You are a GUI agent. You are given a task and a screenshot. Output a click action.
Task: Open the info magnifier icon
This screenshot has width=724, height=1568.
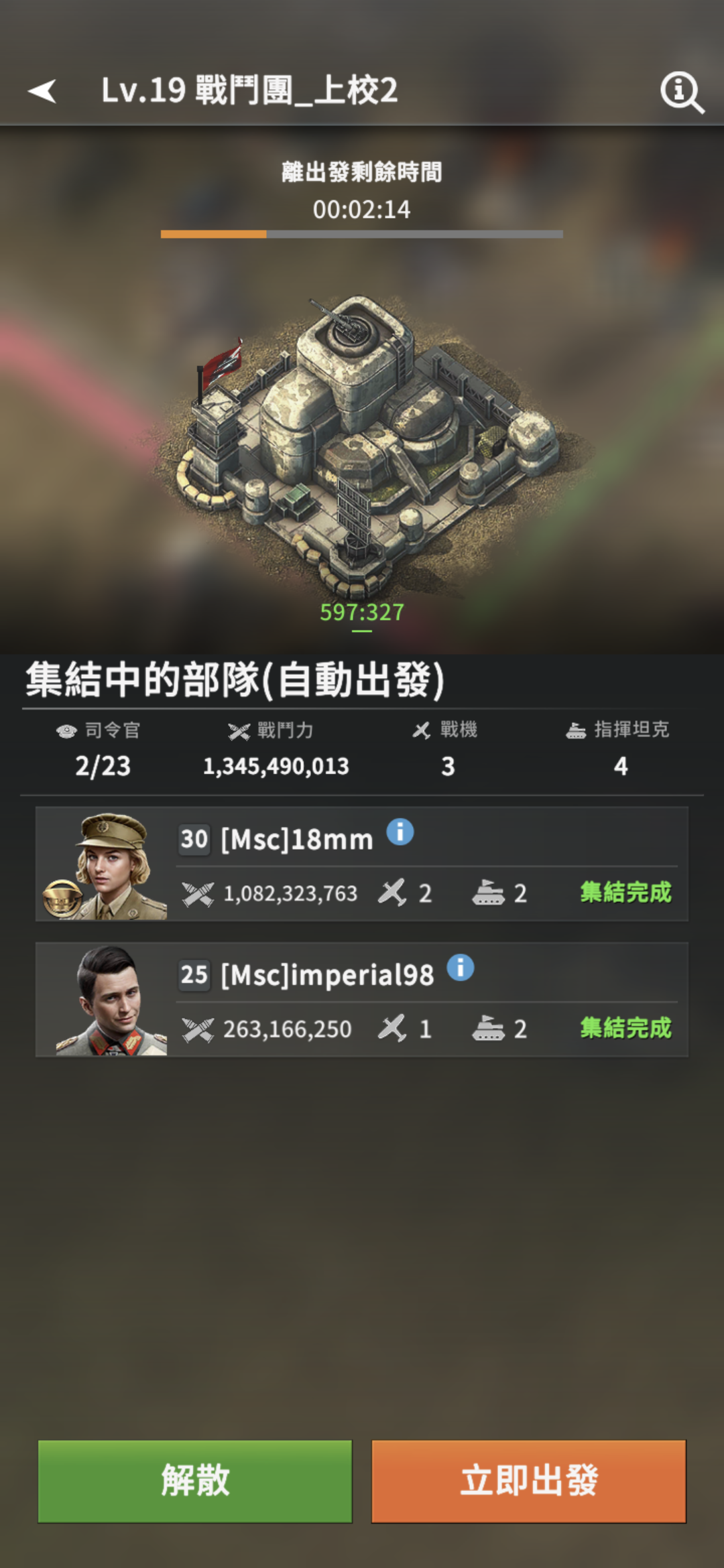click(682, 92)
